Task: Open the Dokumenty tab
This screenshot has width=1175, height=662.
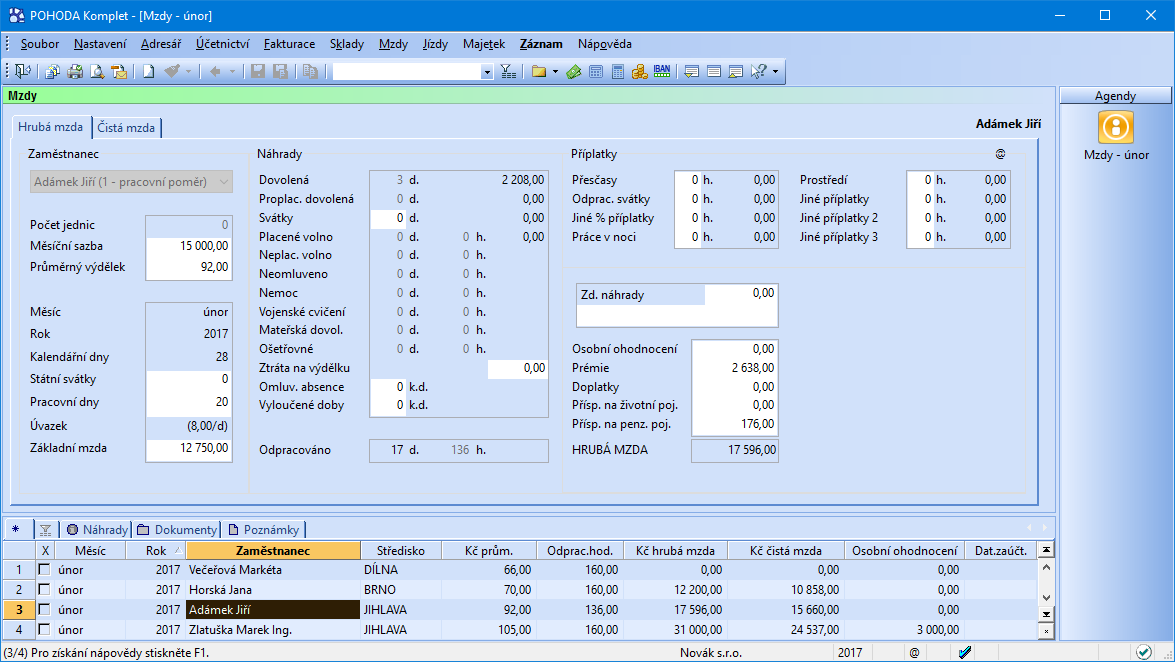Action: click(x=178, y=530)
